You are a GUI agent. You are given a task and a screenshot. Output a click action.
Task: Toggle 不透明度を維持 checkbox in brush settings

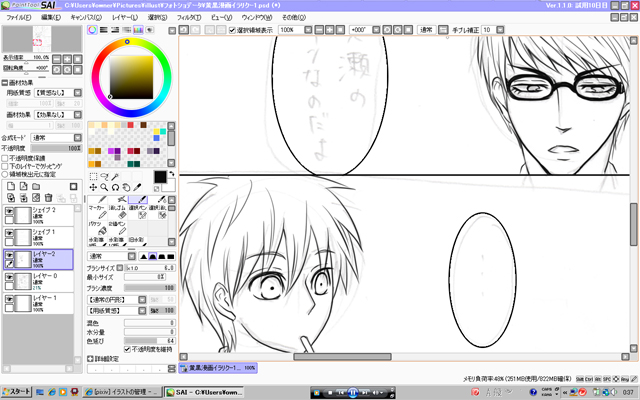click(127, 349)
